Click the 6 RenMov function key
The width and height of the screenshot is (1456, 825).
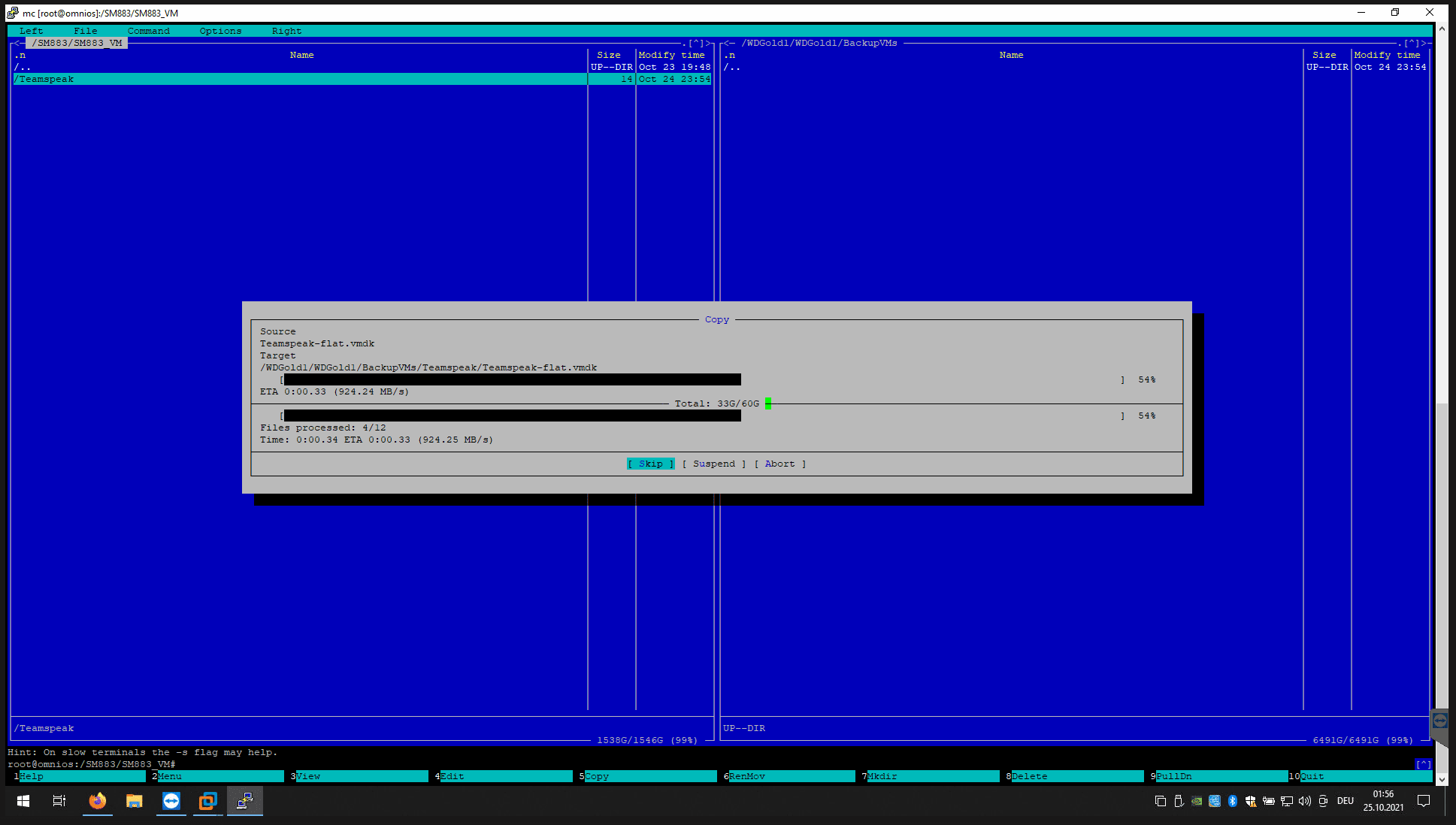[x=789, y=776]
